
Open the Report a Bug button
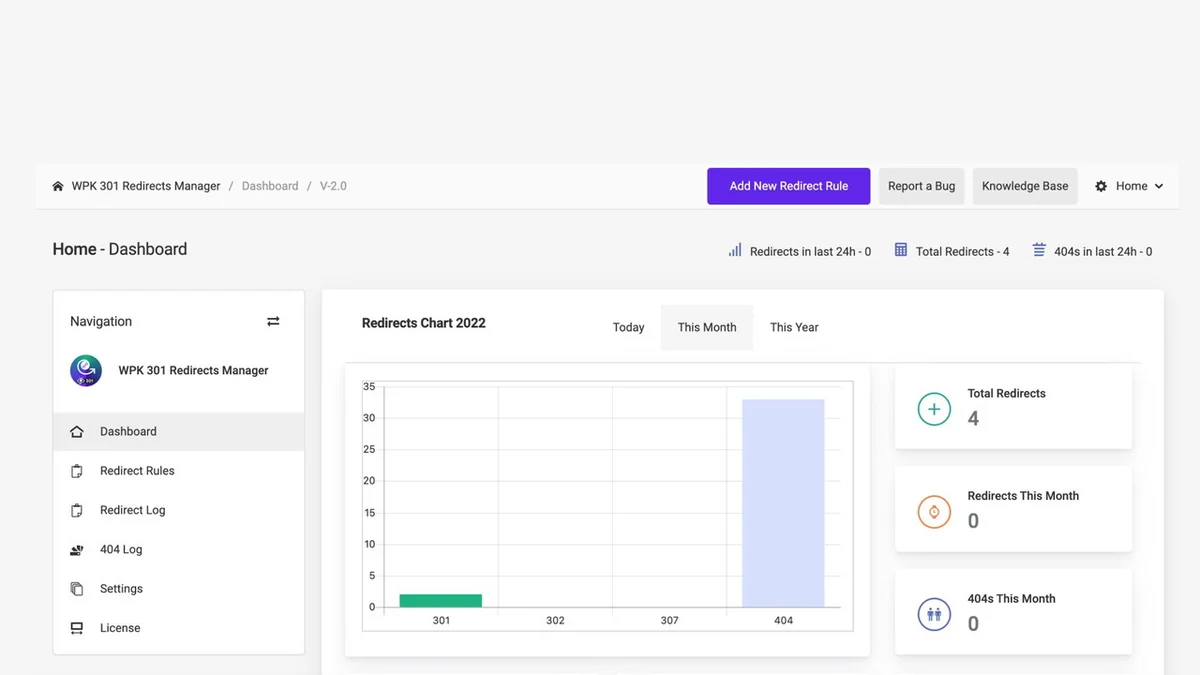921,186
